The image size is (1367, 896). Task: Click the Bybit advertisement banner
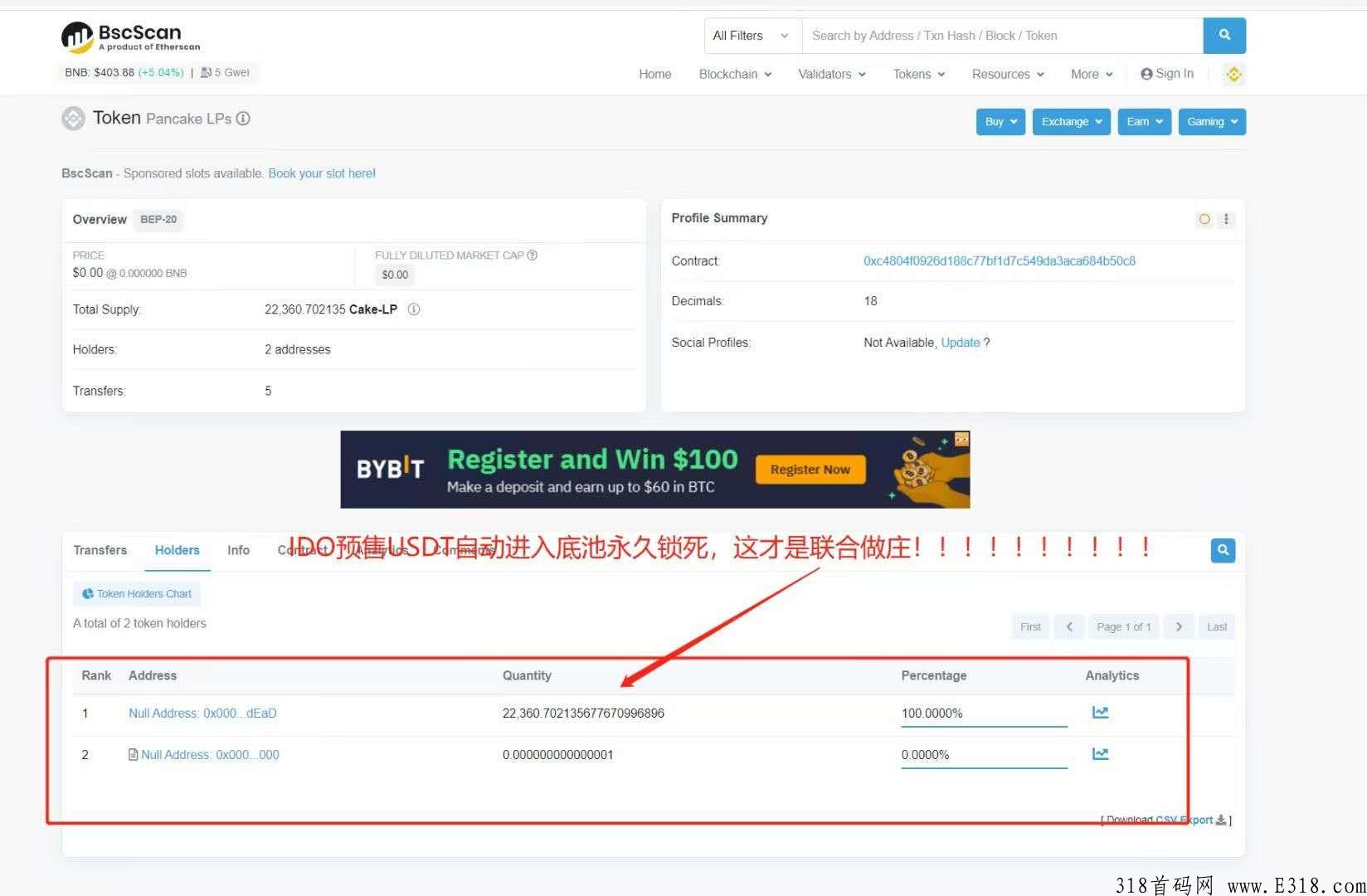tap(655, 470)
